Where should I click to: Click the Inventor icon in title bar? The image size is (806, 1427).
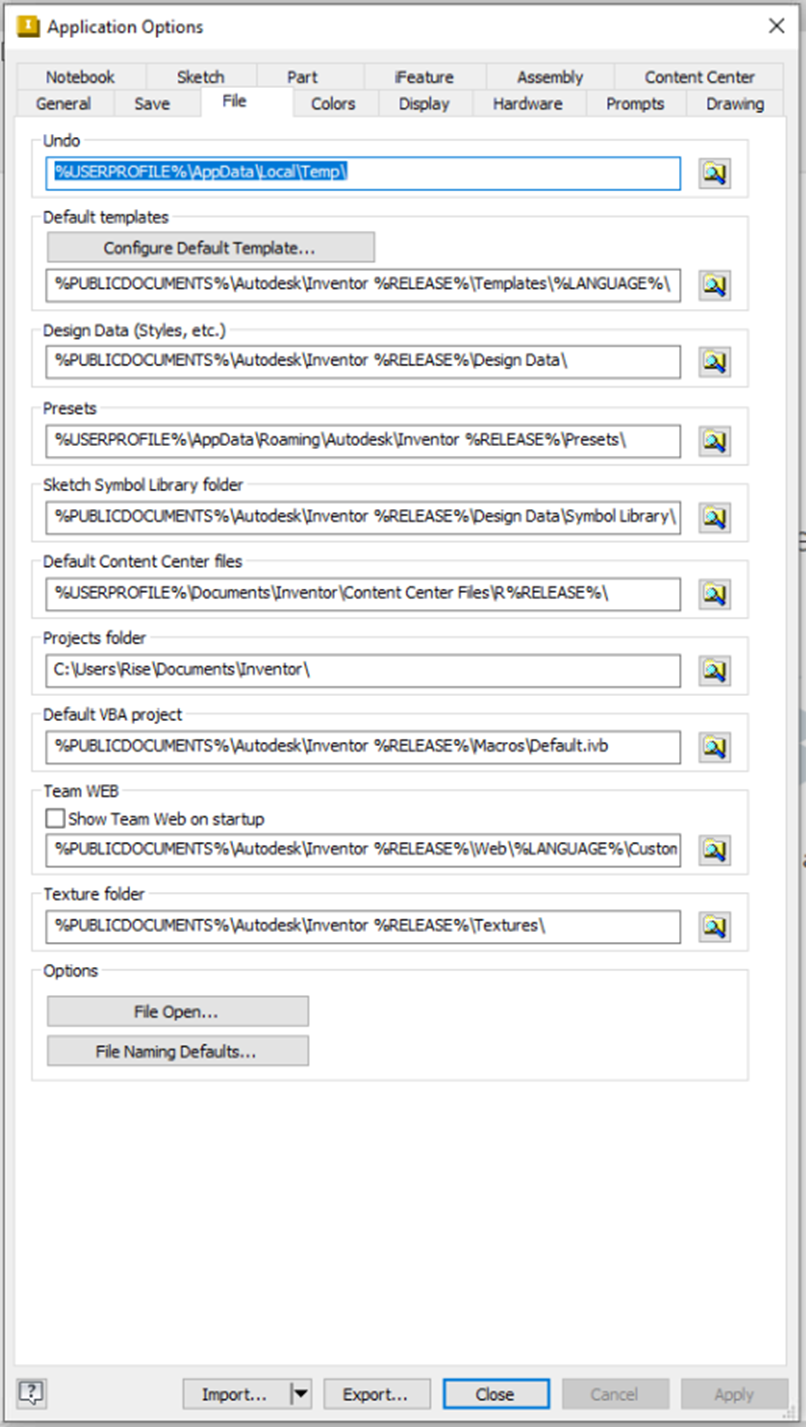[x=29, y=26]
